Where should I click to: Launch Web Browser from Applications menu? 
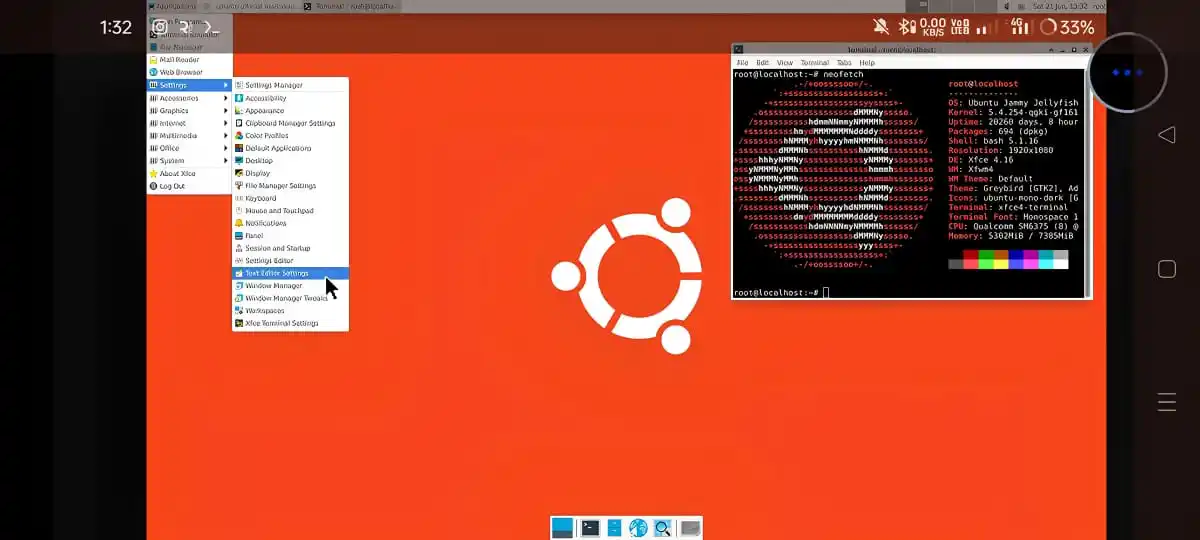189,72
